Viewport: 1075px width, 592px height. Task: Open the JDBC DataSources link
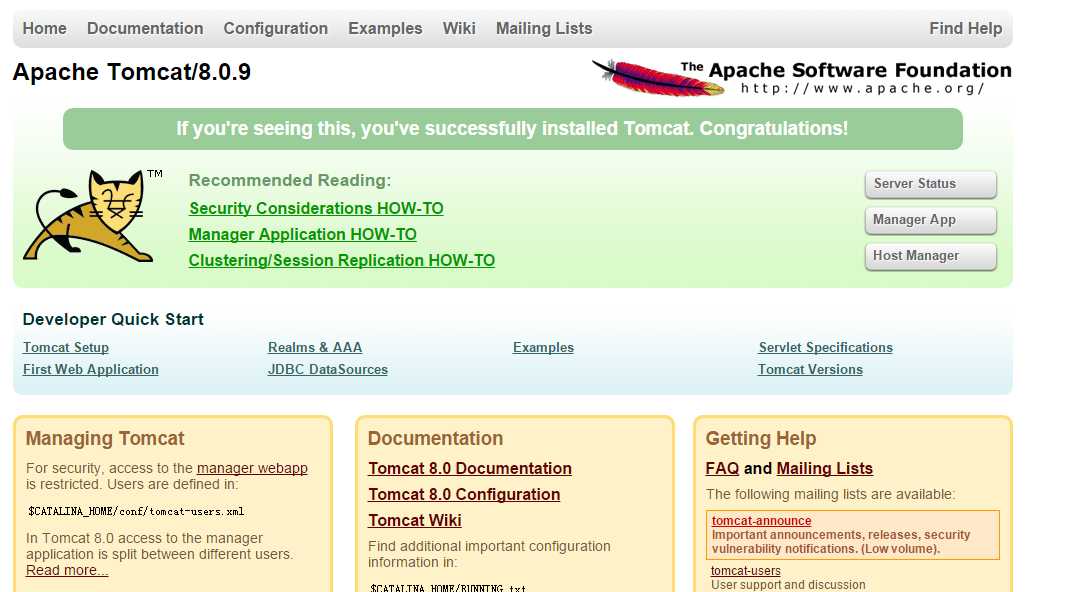tap(328, 370)
